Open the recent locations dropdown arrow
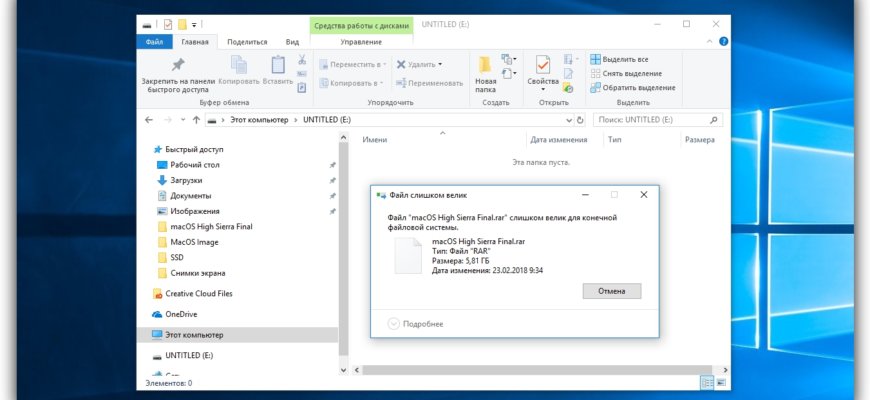Viewport: 870px width, 400px height. pyautogui.click(x=183, y=120)
